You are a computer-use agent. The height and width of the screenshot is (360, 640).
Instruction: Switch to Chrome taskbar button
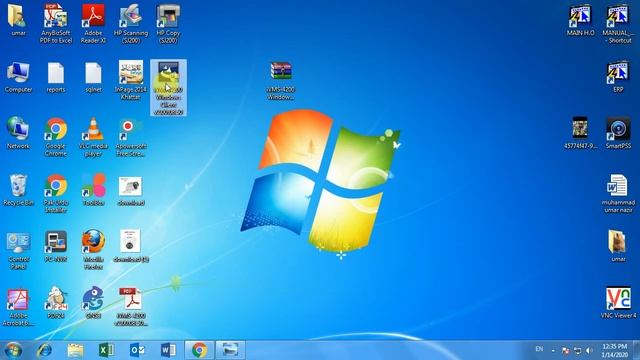pyautogui.click(x=199, y=350)
